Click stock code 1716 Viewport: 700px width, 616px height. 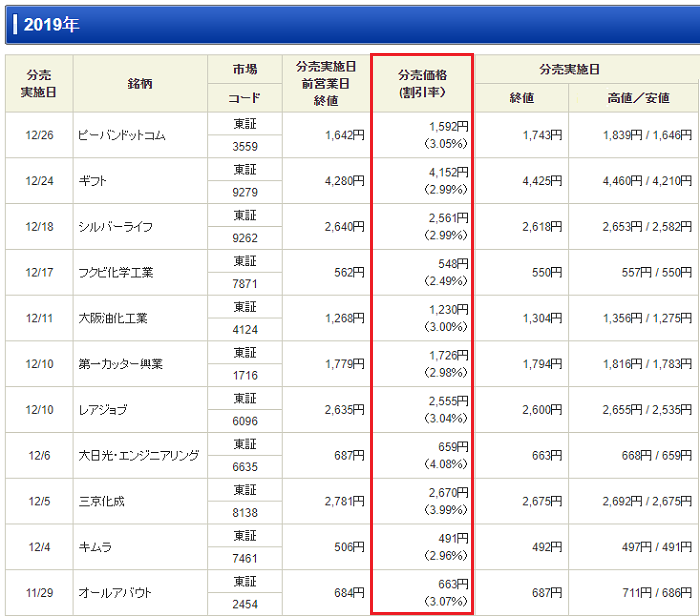tap(245, 375)
